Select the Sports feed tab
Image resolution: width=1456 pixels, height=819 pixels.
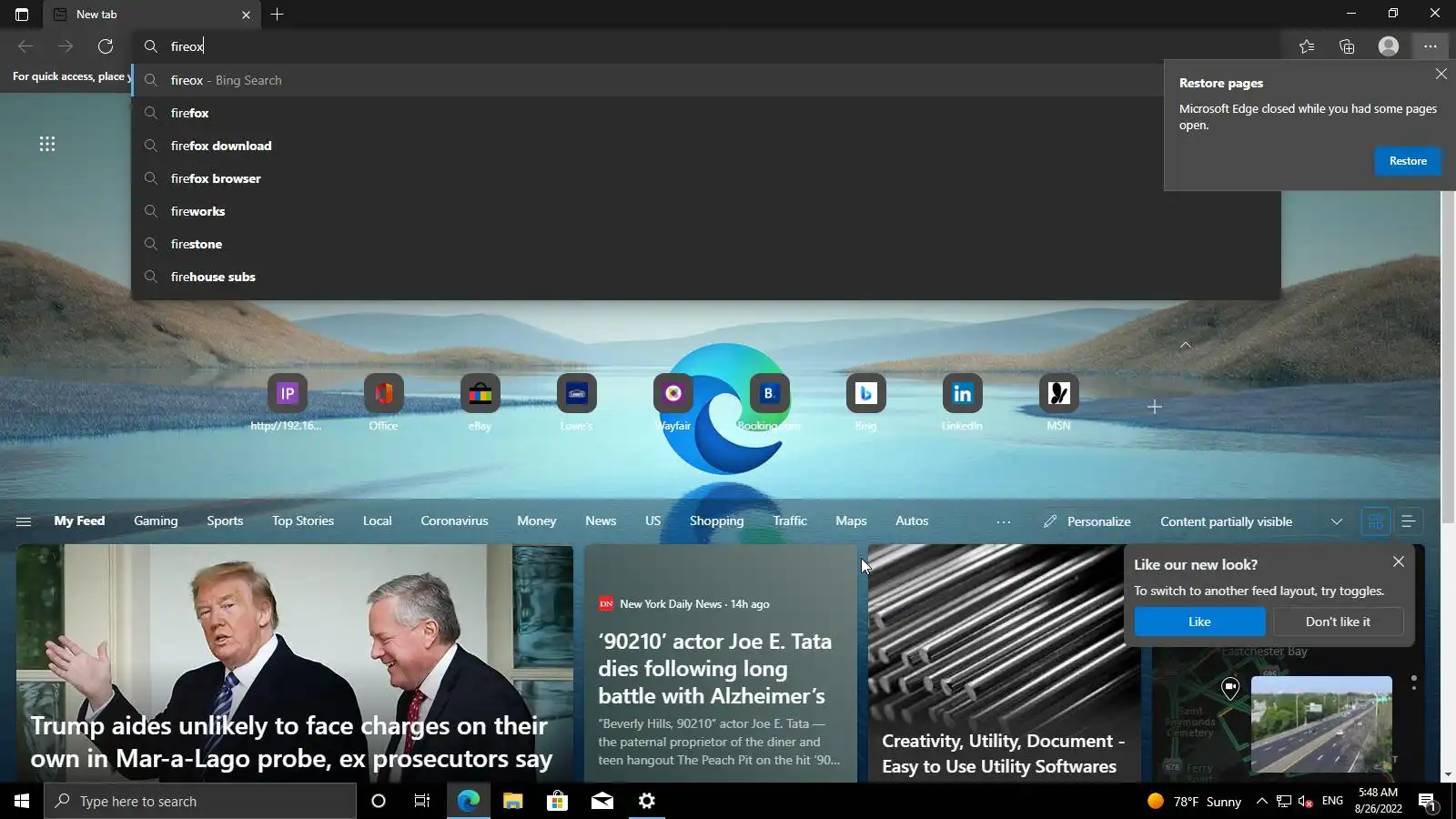225,521
